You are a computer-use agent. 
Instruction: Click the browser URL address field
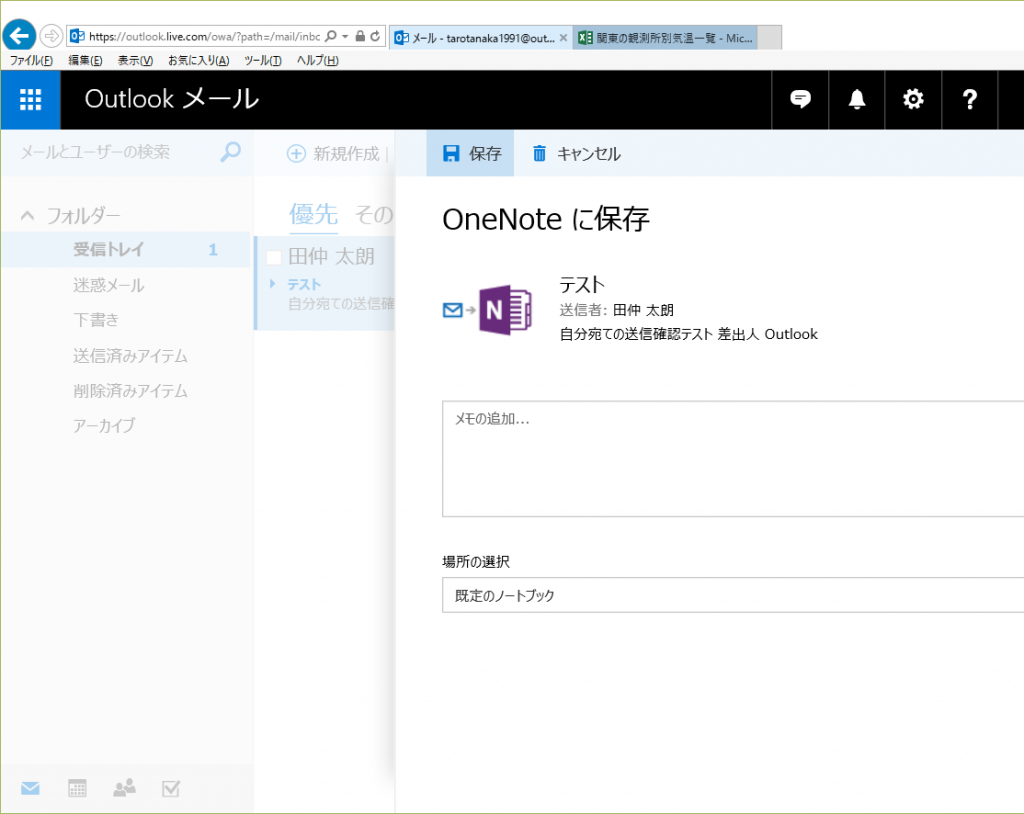coord(204,36)
